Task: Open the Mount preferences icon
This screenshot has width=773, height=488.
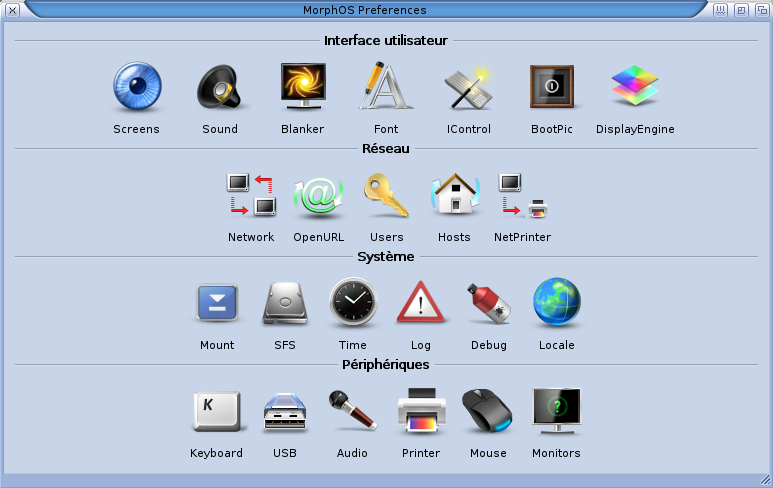Action: [x=217, y=303]
